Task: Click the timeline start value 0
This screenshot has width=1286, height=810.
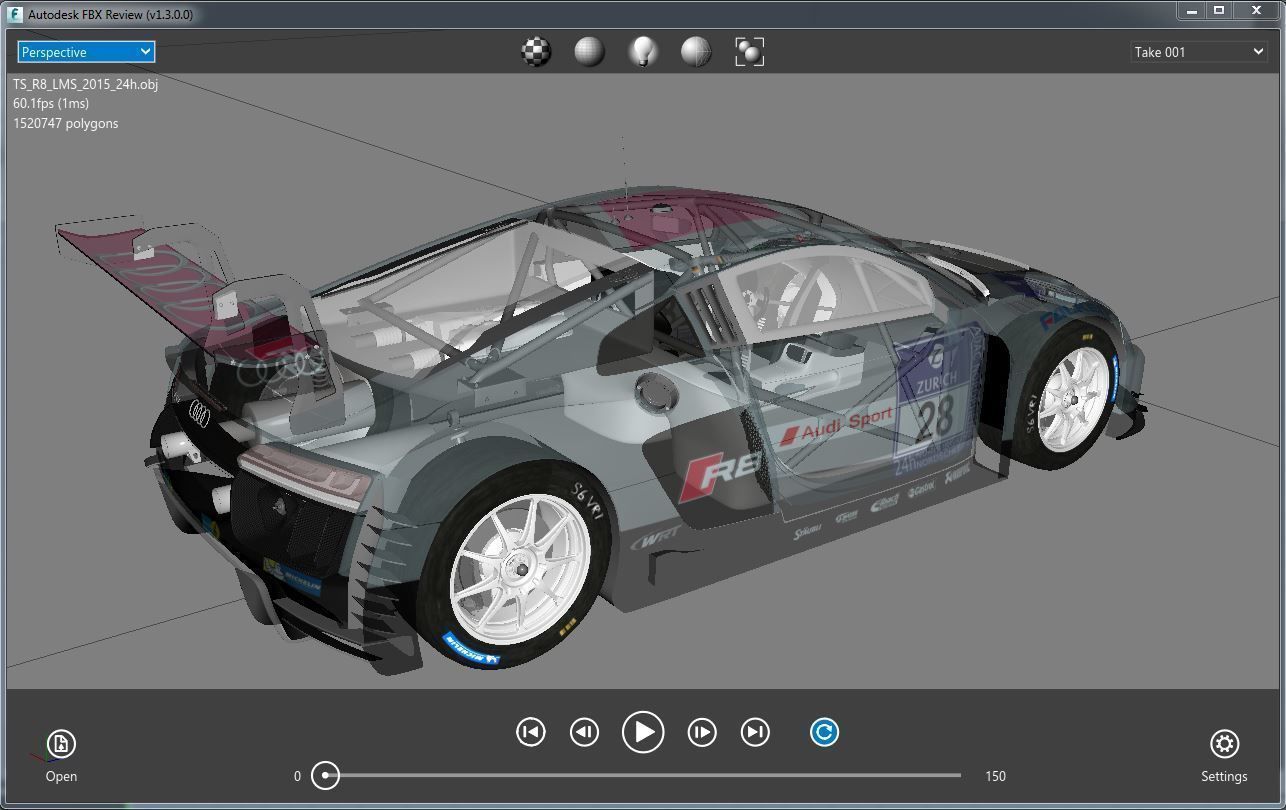Action: (x=297, y=775)
